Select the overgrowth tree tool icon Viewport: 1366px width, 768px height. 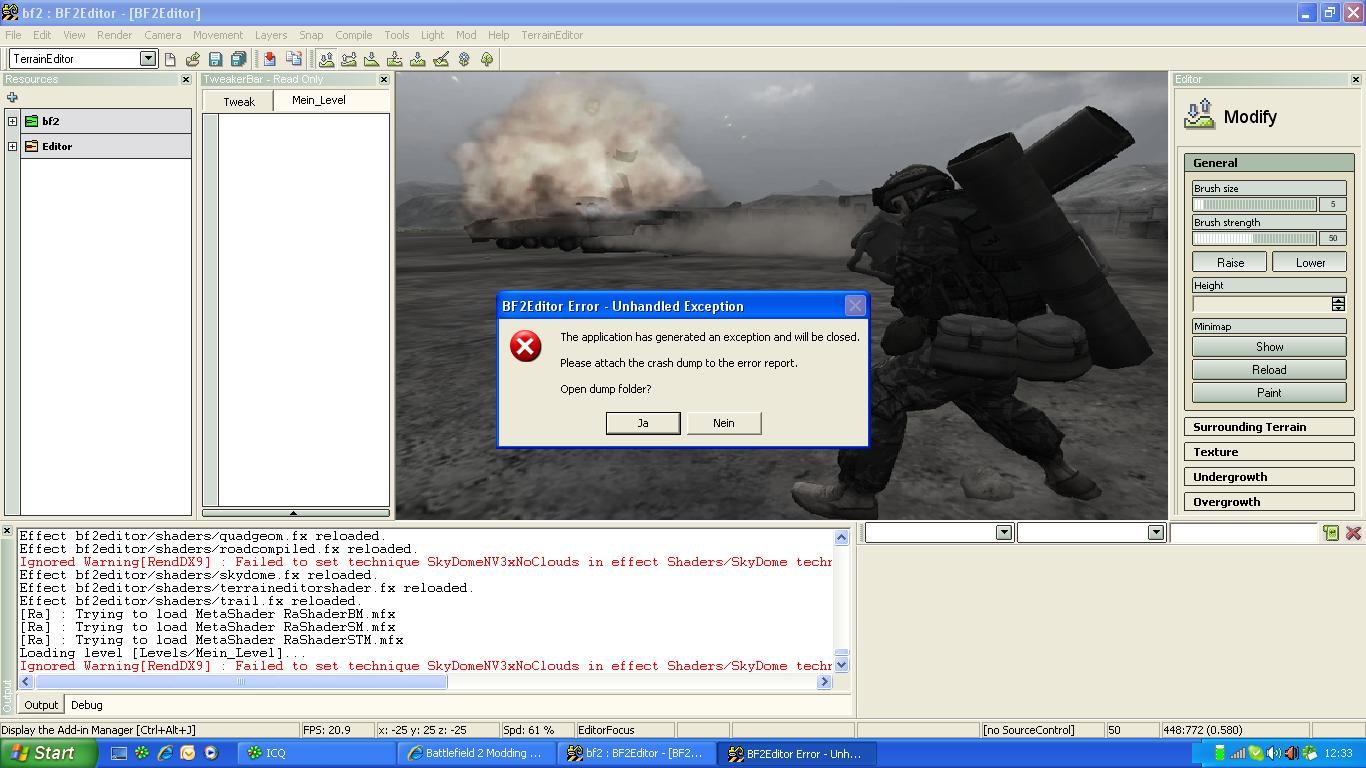pos(487,59)
